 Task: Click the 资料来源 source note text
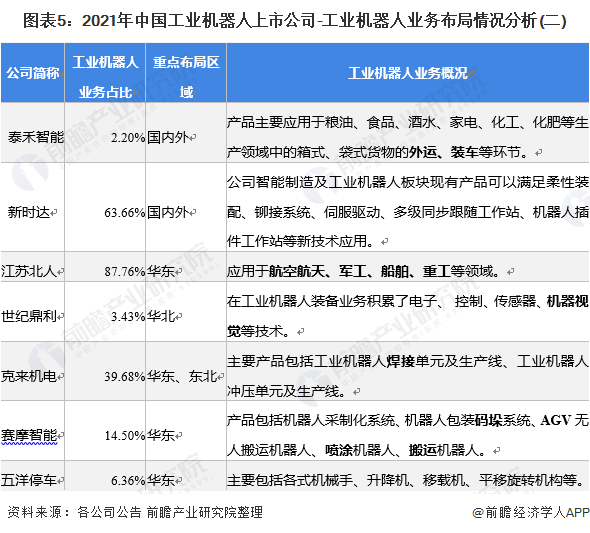[x=135, y=512]
